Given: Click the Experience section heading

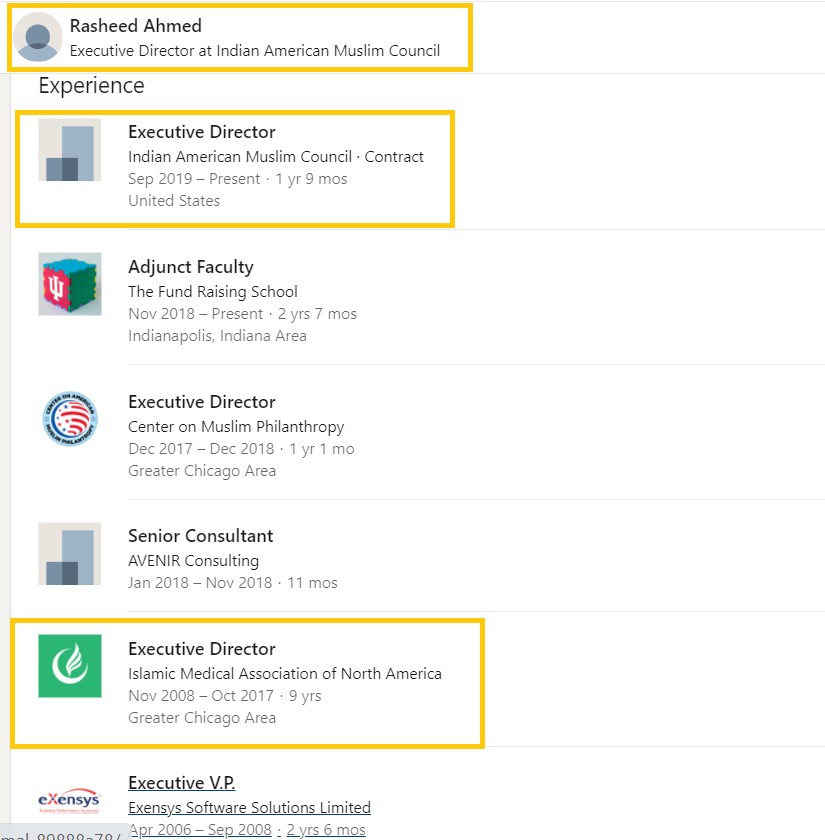Looking at the screenshot, I should pos(92,86).
